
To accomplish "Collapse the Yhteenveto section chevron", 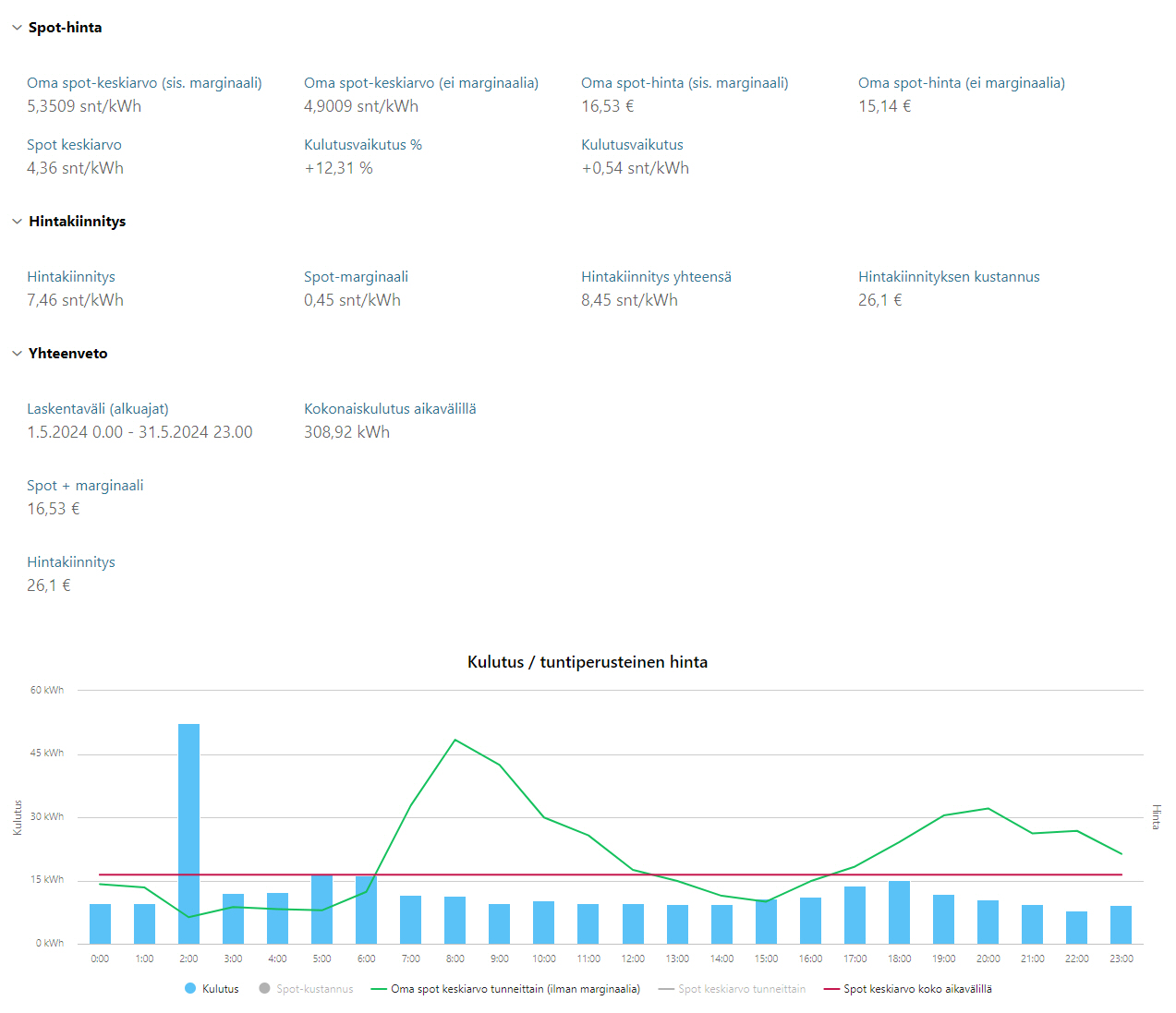I will click(x=17, y=354).
